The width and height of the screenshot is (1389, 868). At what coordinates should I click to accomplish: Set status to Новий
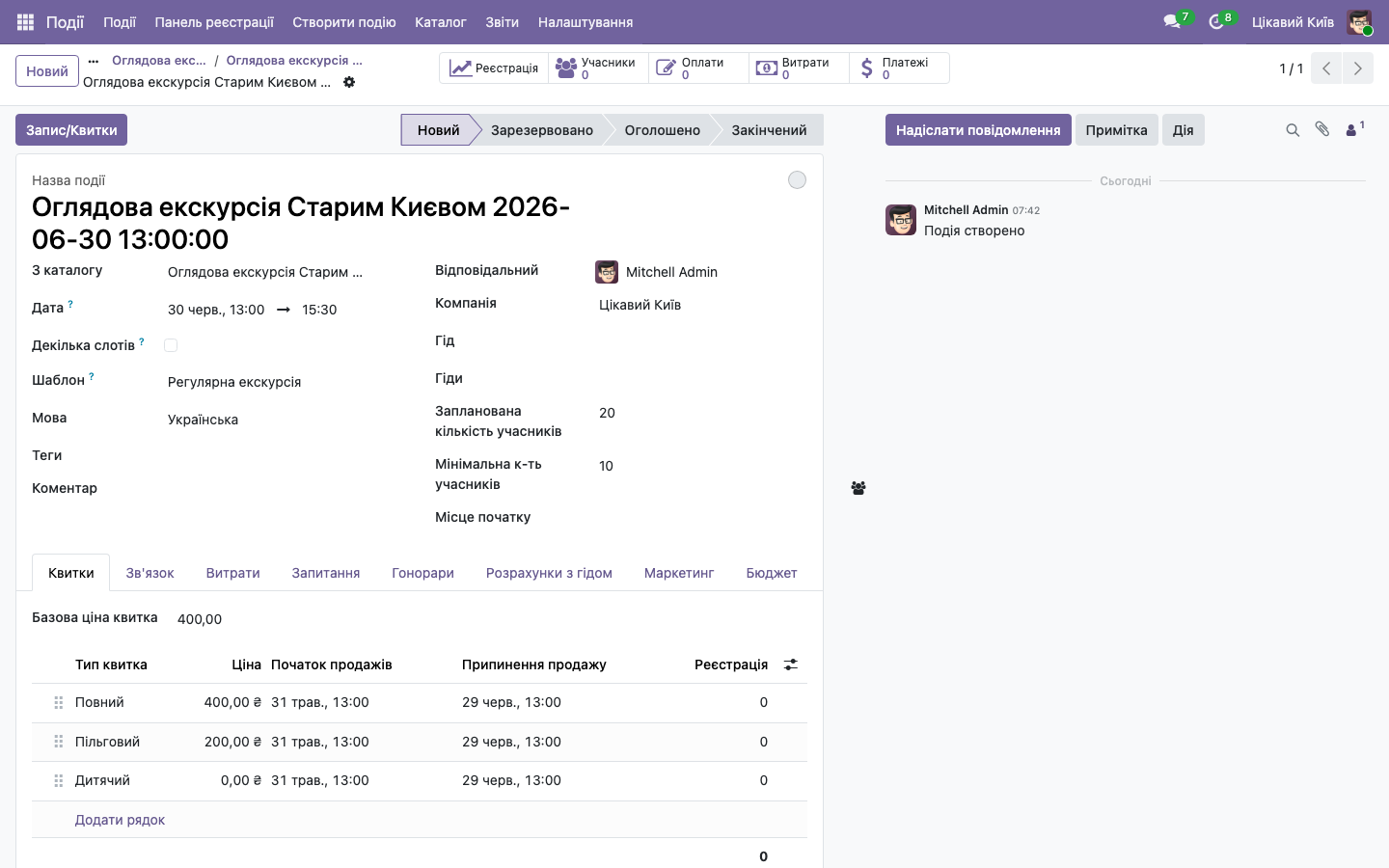coord(439,130)
